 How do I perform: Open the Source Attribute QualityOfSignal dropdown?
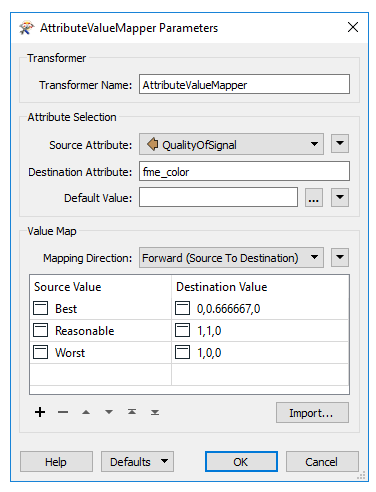point(231,144)
